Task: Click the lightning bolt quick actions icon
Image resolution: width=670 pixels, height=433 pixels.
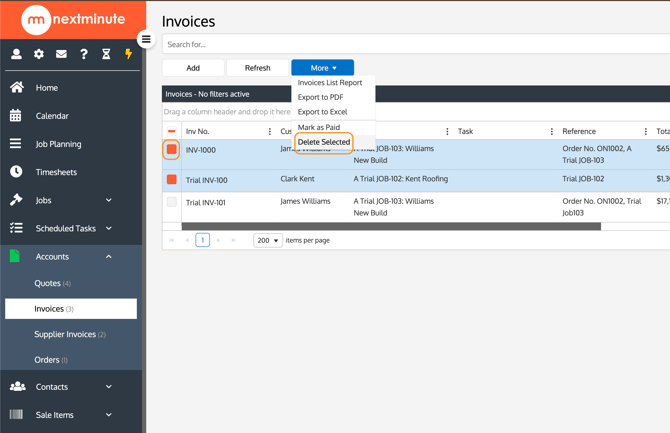Action: [x=128, y=54]
